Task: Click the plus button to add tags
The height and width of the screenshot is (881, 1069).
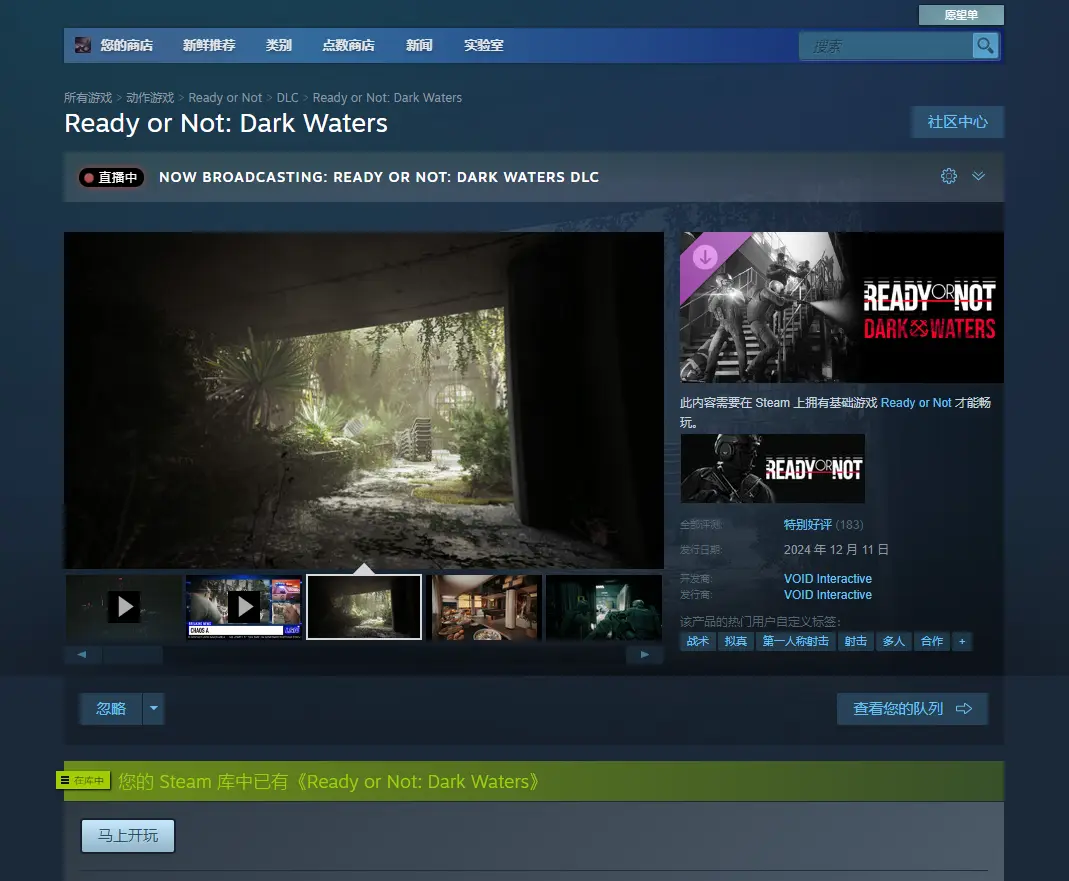Action: point(962,641)
